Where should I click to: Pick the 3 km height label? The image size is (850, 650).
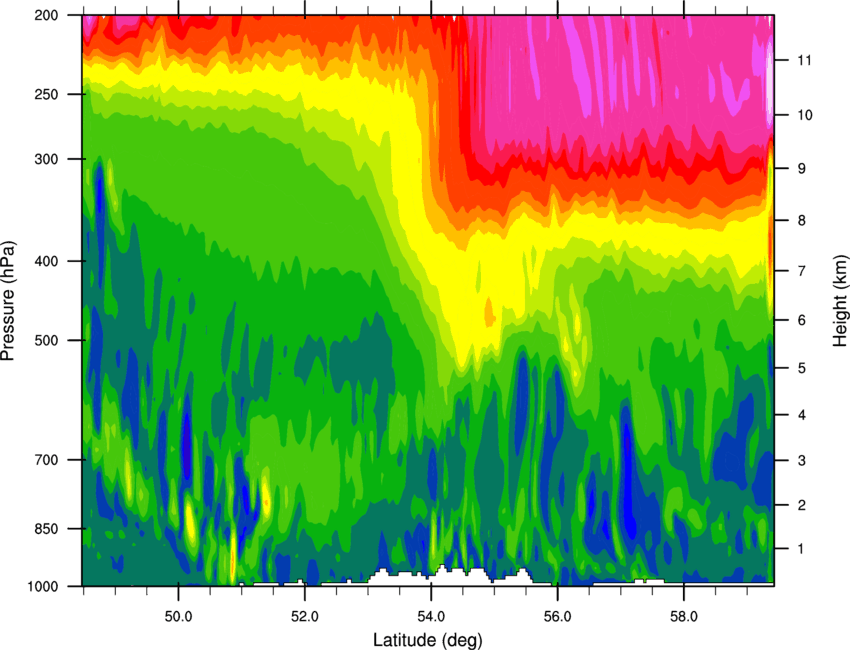tap(802, 460)
